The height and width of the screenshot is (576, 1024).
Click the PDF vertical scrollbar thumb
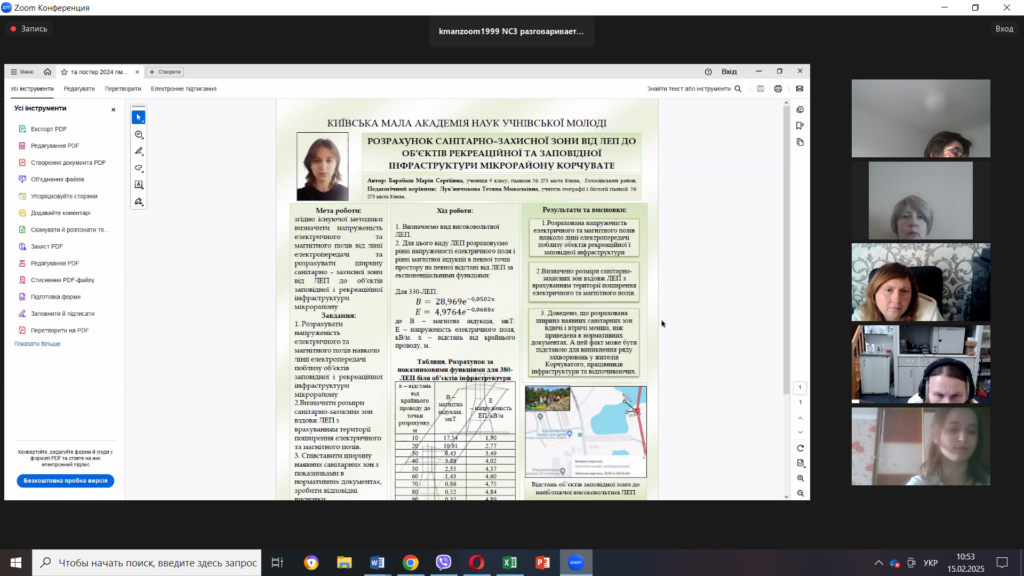click(786, 250)
